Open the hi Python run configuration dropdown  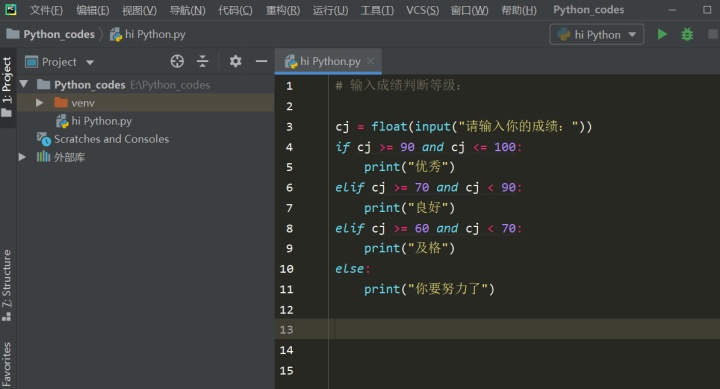596,34
